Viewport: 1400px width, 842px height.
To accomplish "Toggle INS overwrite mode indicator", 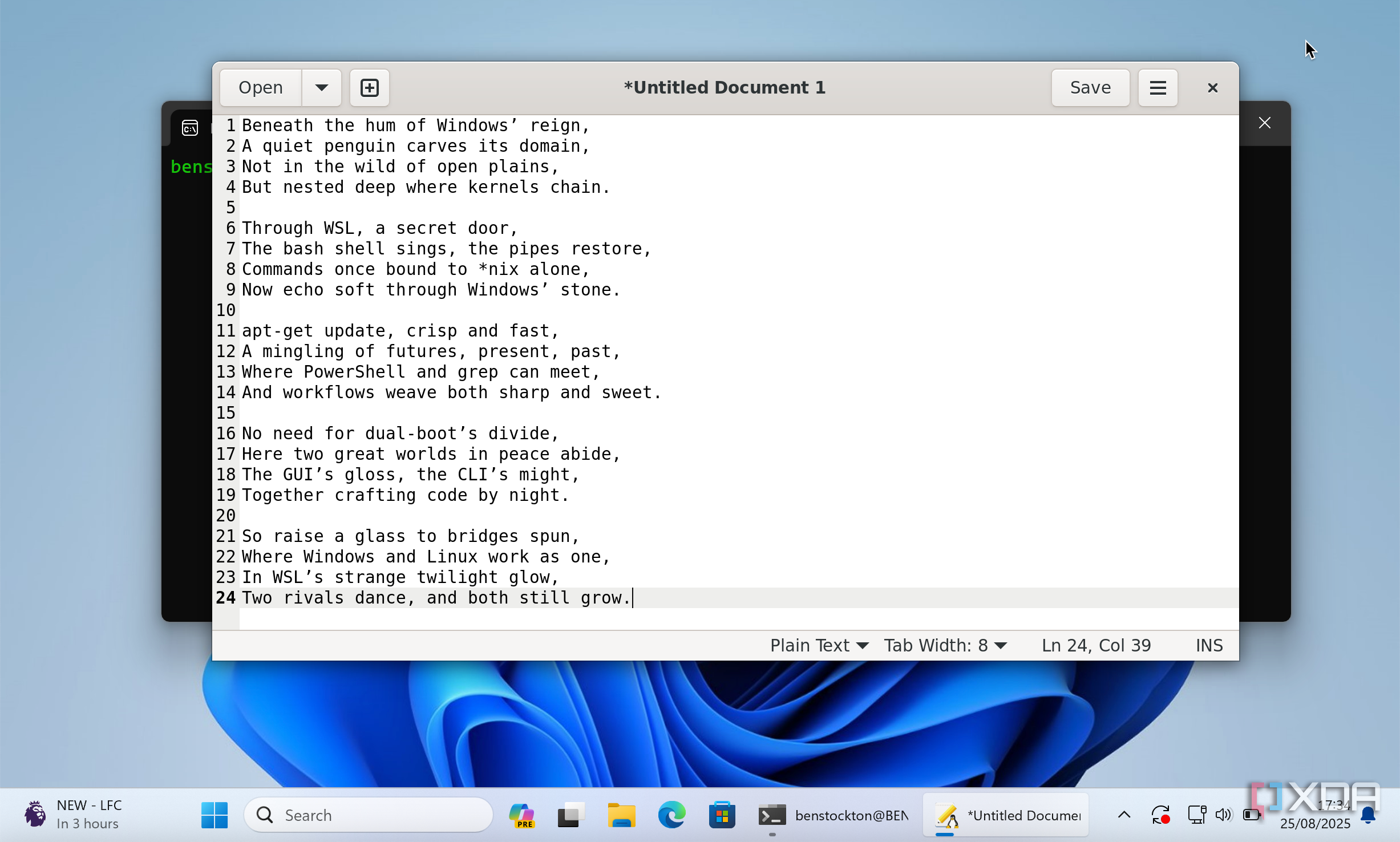I will [1208, 645].
